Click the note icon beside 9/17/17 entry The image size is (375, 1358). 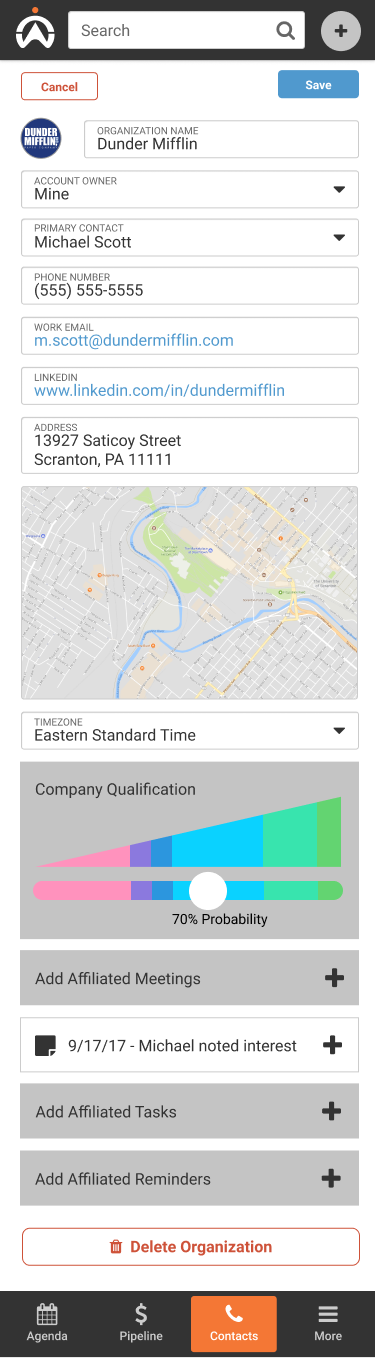click(45, 1046)
